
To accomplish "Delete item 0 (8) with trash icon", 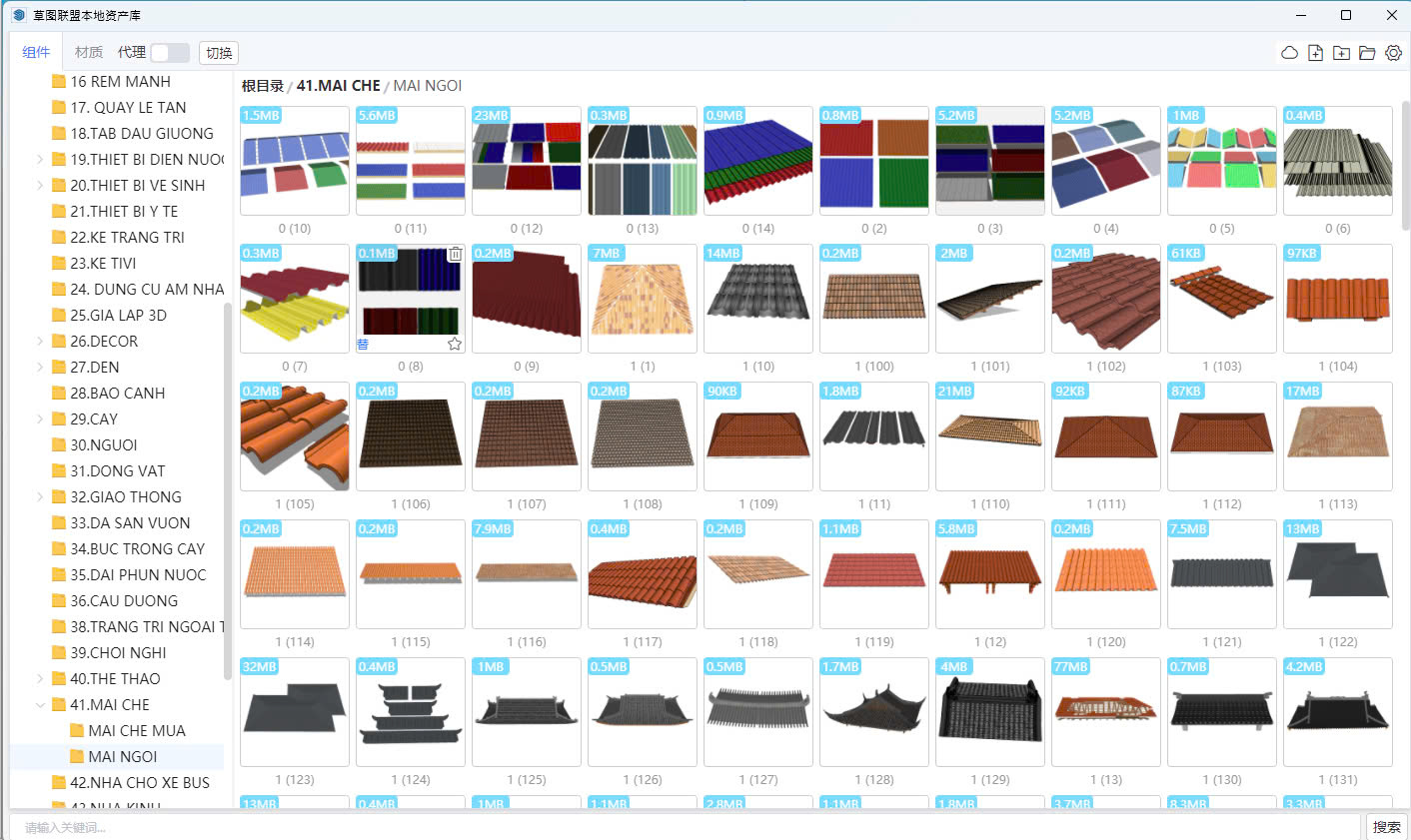I will pyautogui.click(x=455, y=254).
